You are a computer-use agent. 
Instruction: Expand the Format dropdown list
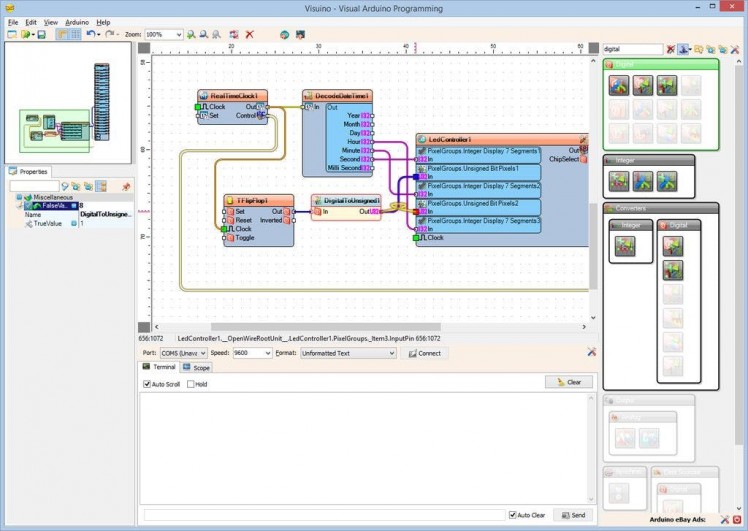[390, 353]
